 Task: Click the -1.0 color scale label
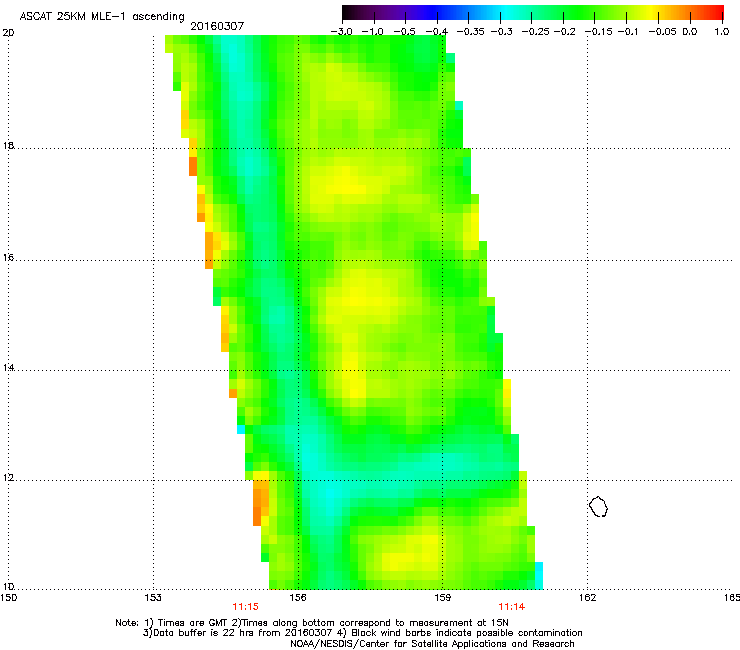[372, 32]
